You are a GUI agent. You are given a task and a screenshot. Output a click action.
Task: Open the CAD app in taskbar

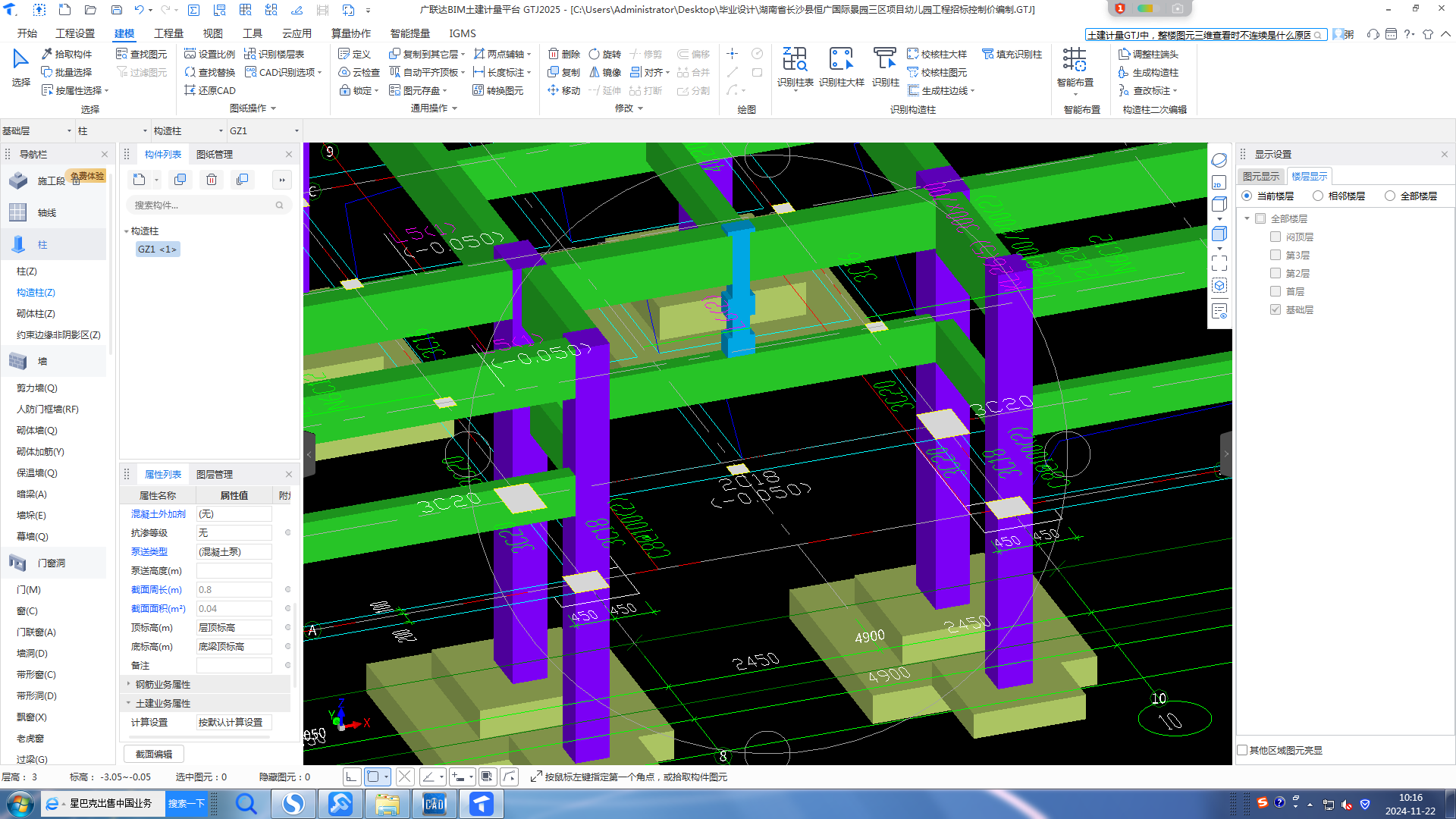(x=434, y=803)
